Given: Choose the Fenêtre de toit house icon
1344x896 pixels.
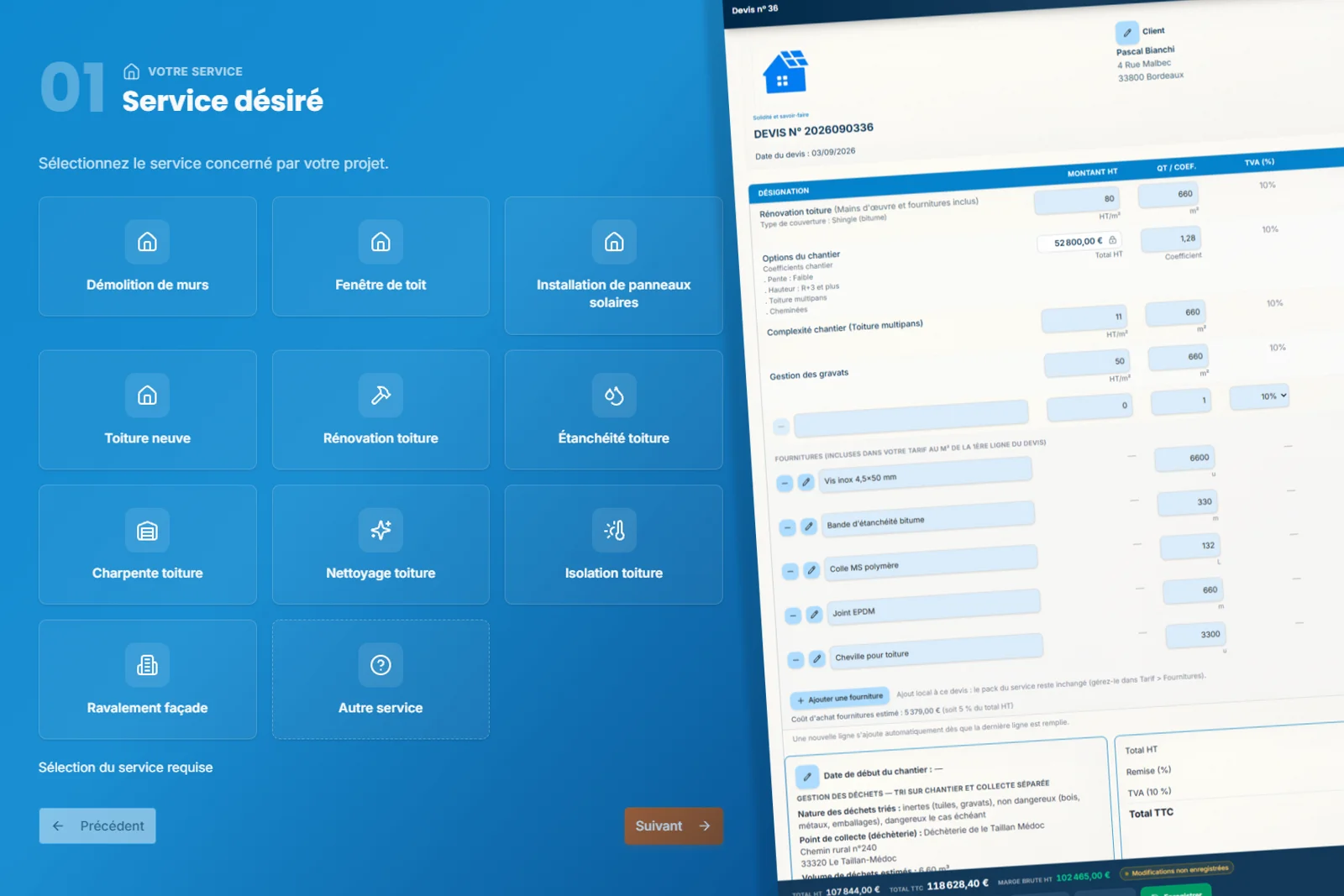Looking at the screenshot, I should pos(381,242).
